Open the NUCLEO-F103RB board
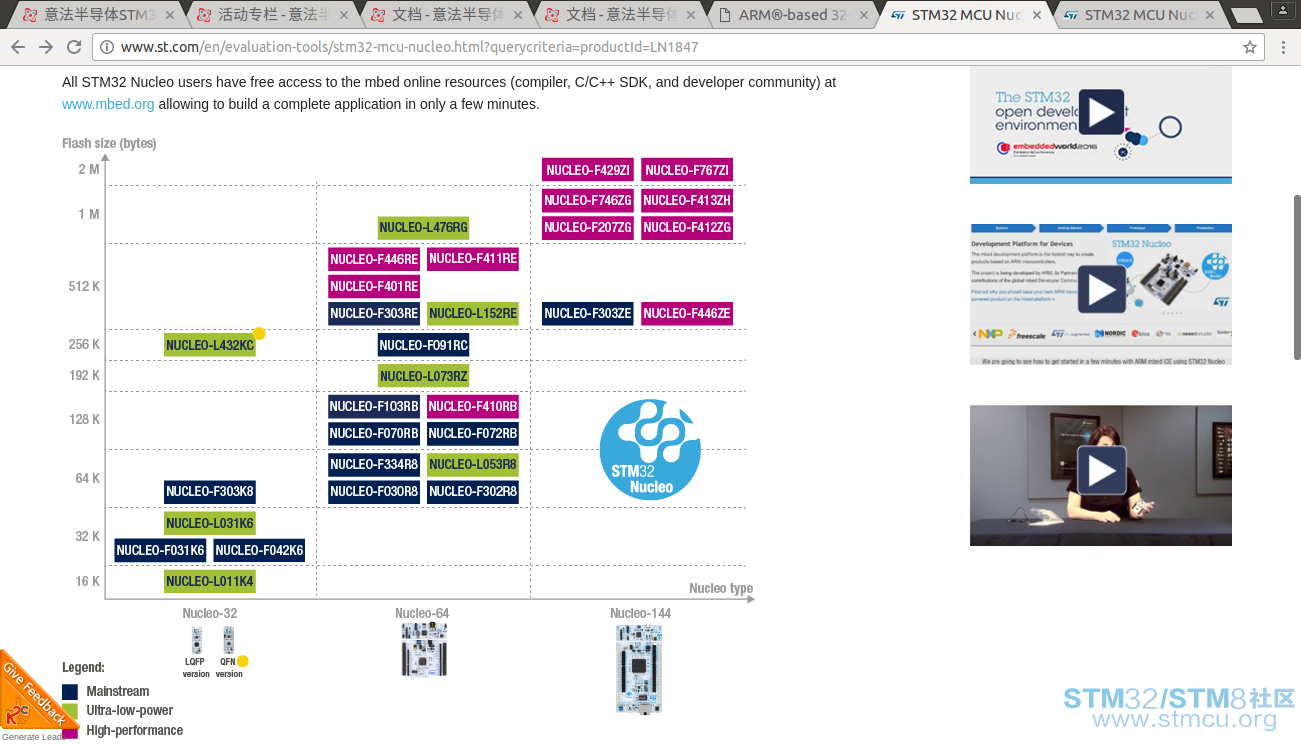The width and height of the screenshot is (1301, 744). click(x=374, y=406)
